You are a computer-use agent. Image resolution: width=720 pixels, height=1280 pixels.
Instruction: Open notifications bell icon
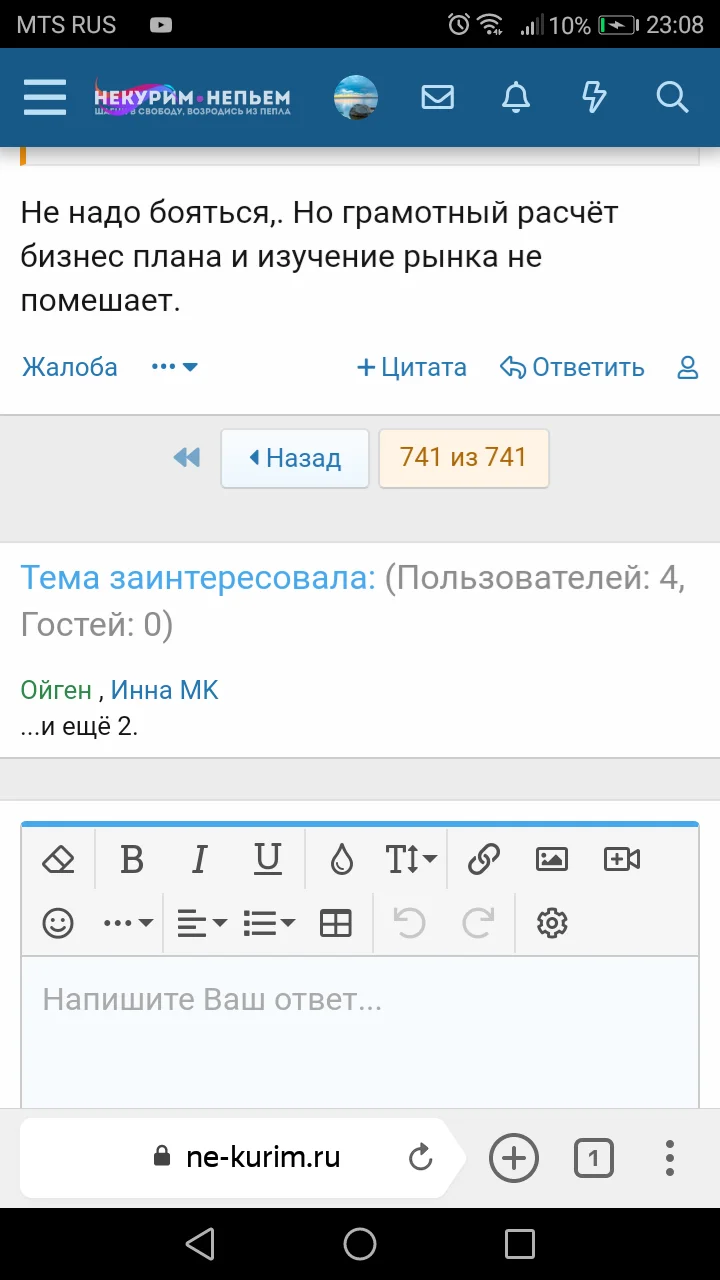[516, 97]
